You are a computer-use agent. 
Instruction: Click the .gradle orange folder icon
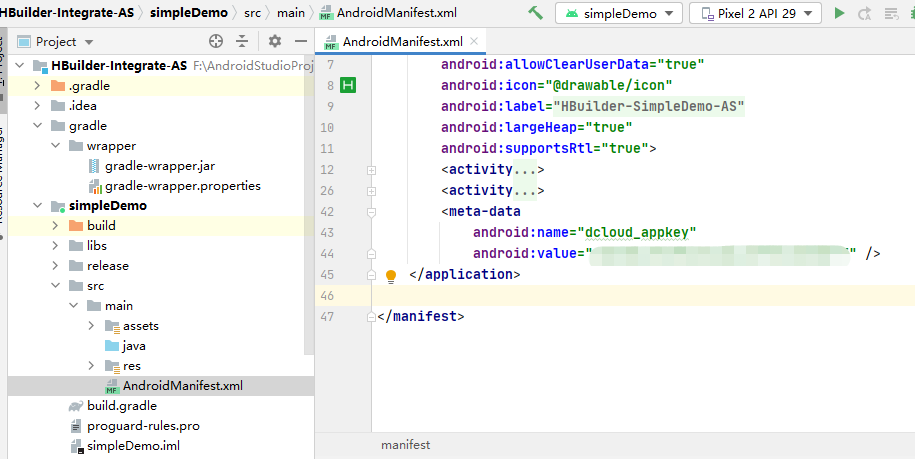58,86
